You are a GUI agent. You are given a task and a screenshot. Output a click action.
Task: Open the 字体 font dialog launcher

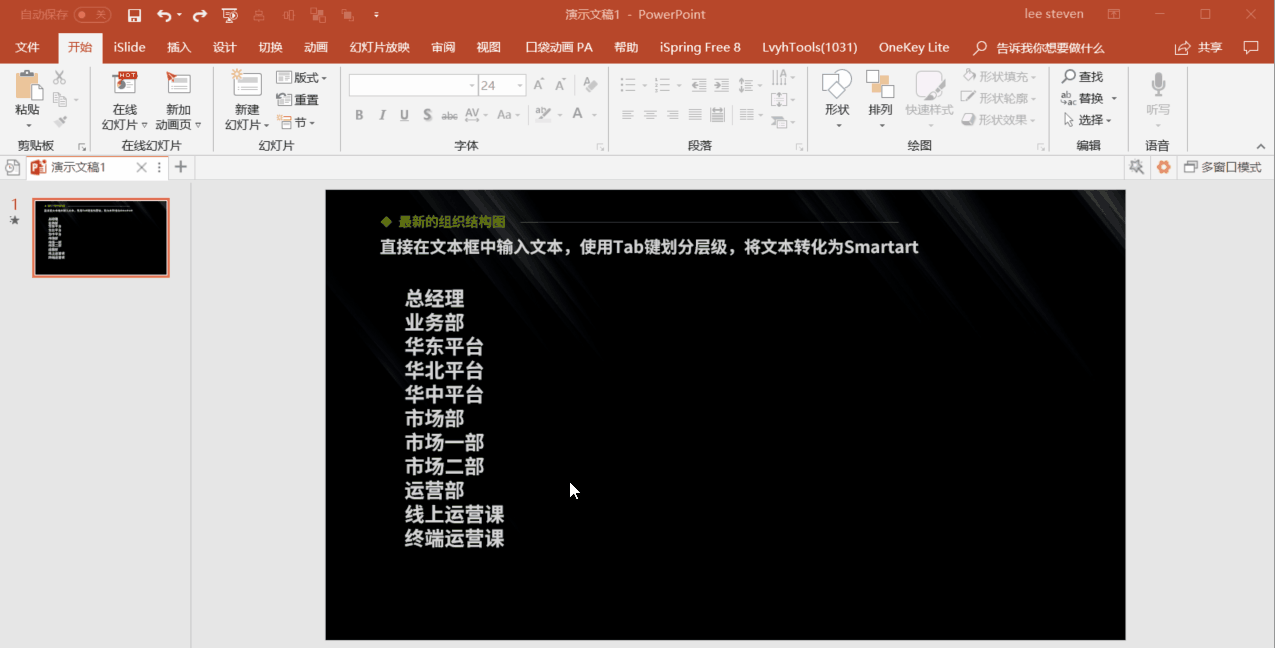(x=600, y=147)
